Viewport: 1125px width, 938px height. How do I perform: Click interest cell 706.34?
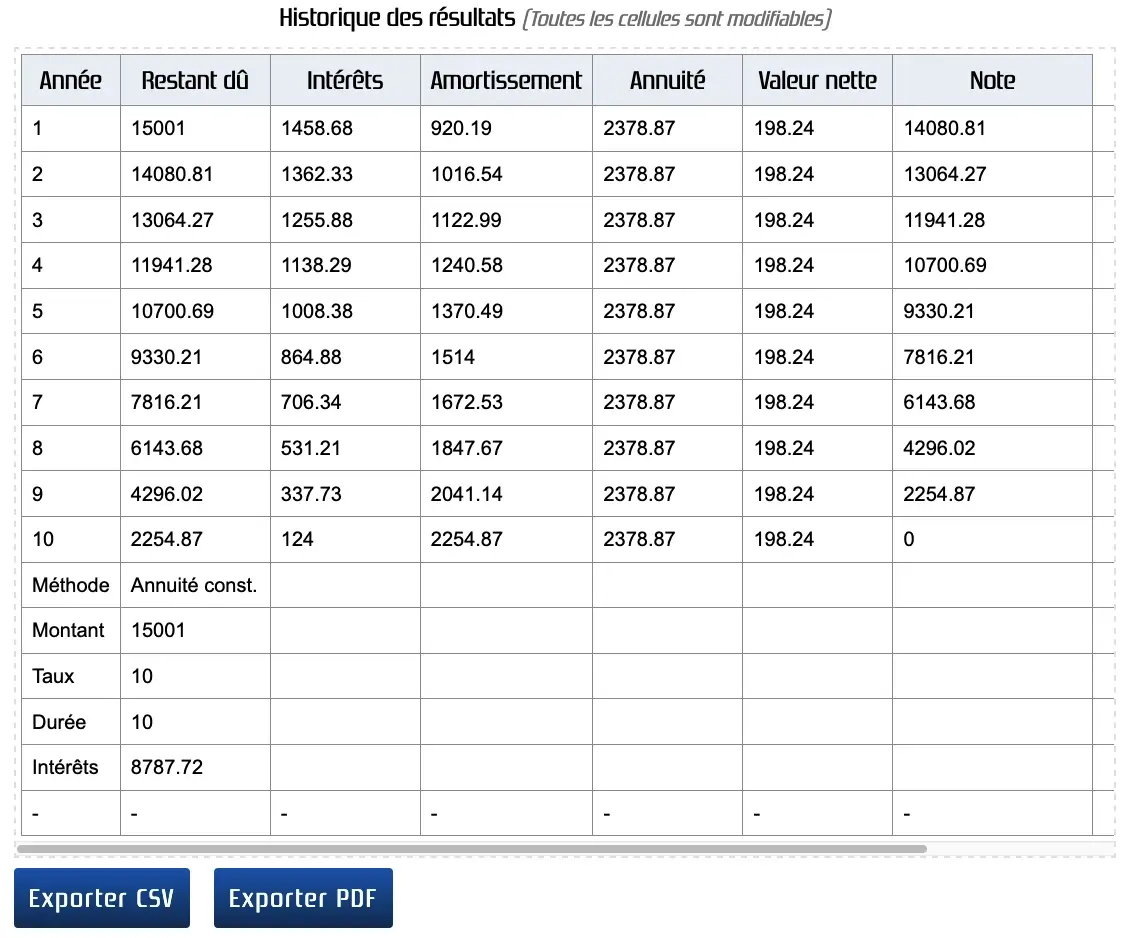(345, 403)
